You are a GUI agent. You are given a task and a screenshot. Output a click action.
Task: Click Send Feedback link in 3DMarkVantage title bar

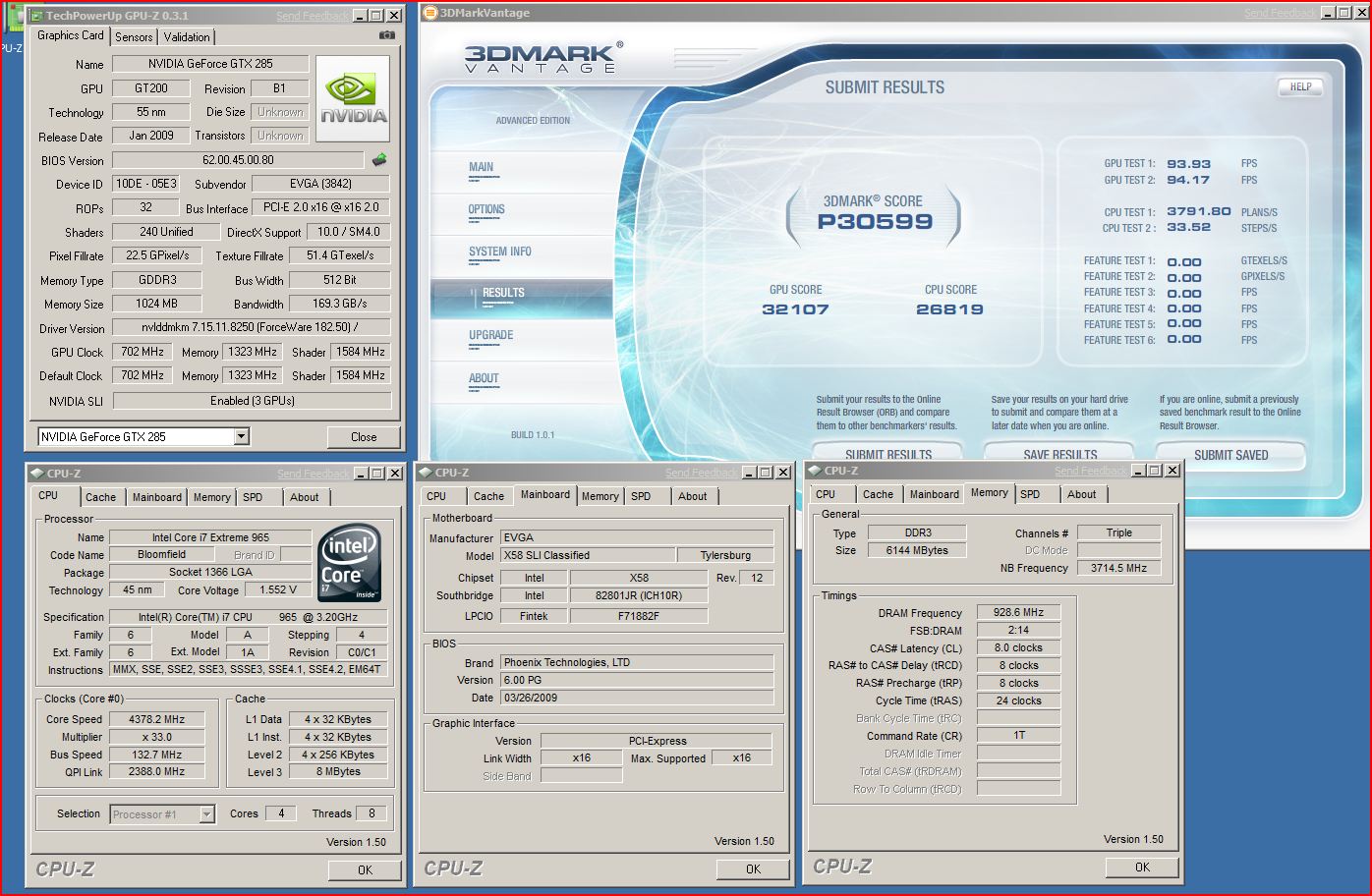(x=1280, y=13)
